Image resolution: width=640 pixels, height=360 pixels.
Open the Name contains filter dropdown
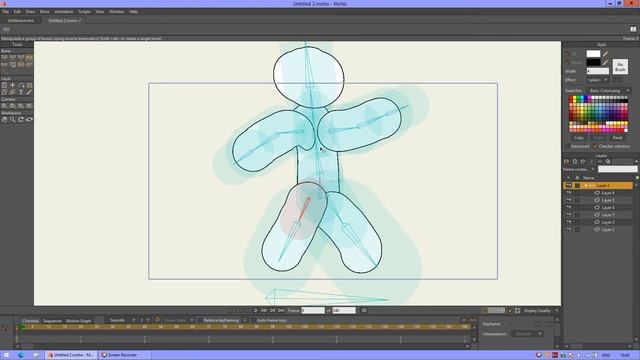point(579,169)
